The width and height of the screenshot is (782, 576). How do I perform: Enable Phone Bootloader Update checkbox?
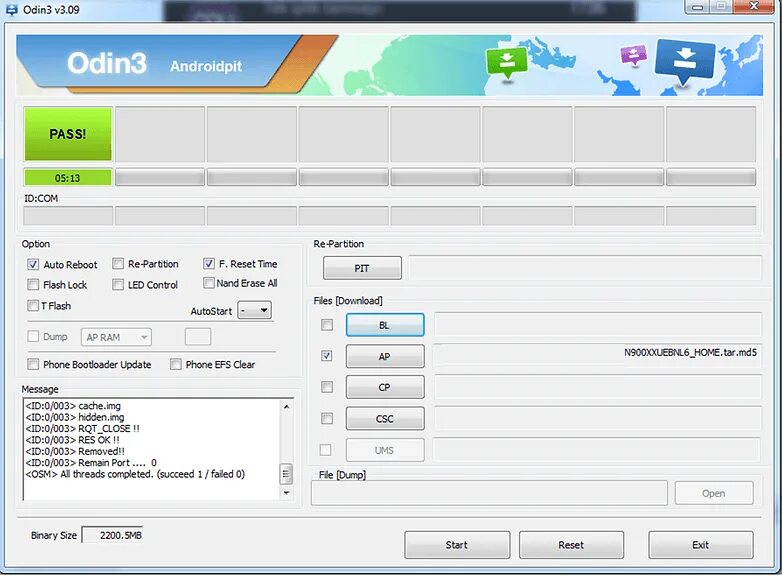click(x=33, y=364)
